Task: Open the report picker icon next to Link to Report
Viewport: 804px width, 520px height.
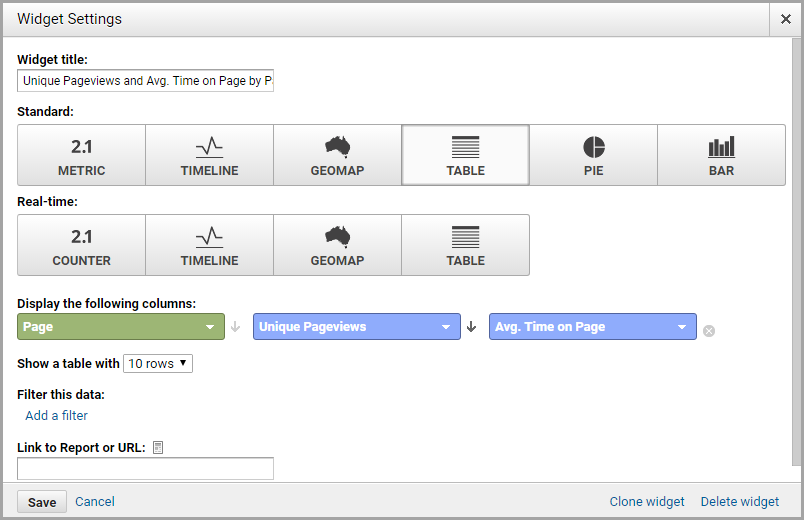Action: [158, 448]
